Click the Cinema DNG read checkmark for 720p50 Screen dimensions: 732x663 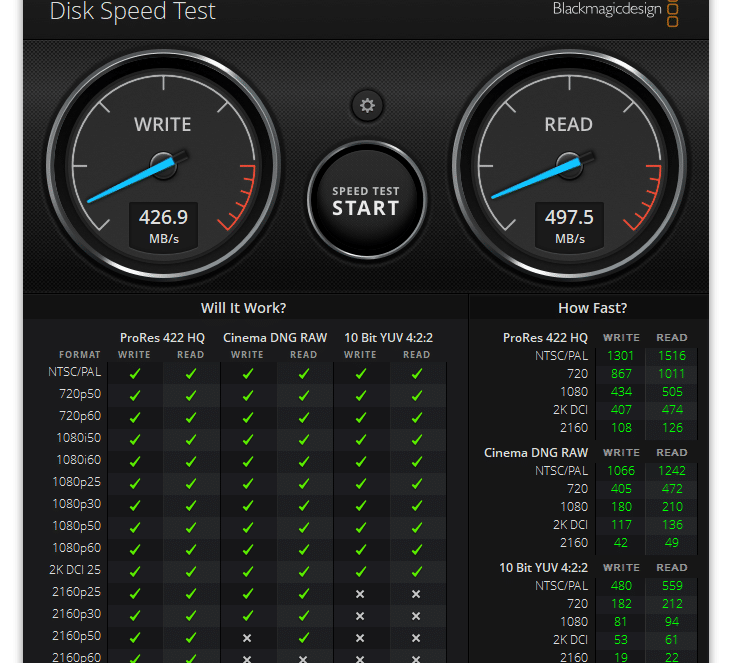click(304, 396)
